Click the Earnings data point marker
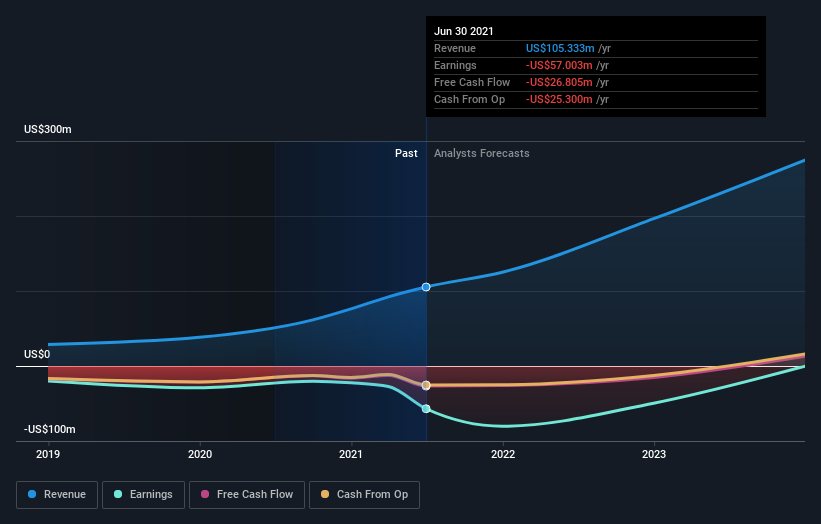821x524 pixels. [x=426, y=409]
